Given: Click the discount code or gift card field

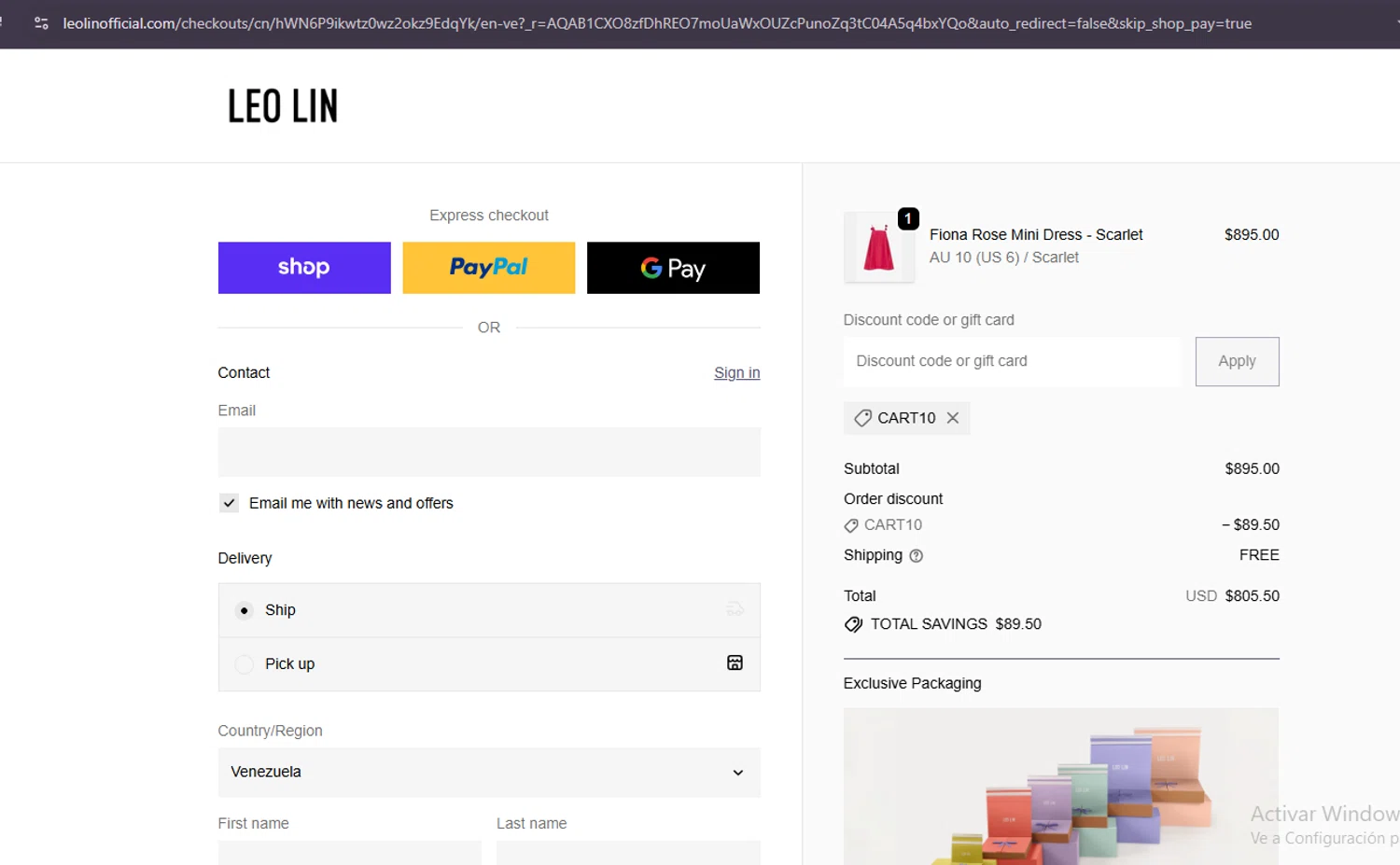Looking at the screenshot, I should pos(1012,361).
